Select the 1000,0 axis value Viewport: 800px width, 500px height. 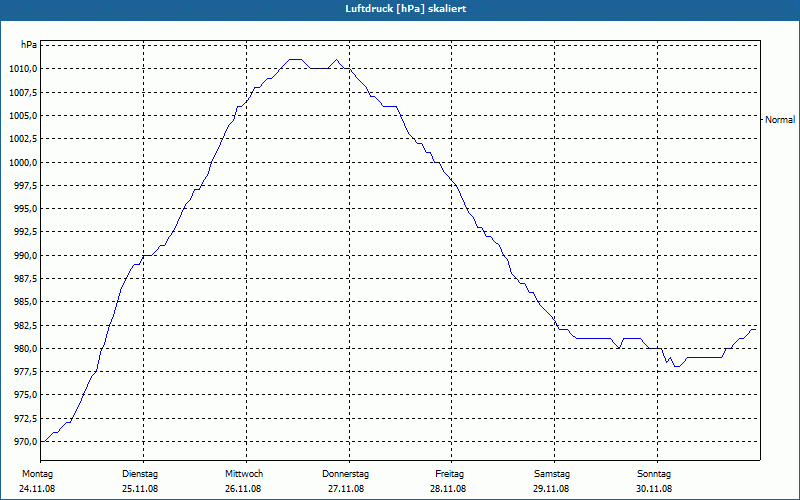point(23,162)
